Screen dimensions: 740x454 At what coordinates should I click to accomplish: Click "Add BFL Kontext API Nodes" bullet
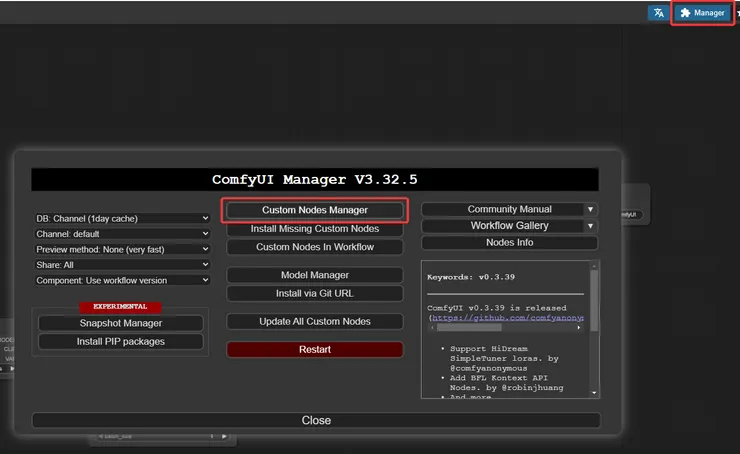tap(506, 383)
